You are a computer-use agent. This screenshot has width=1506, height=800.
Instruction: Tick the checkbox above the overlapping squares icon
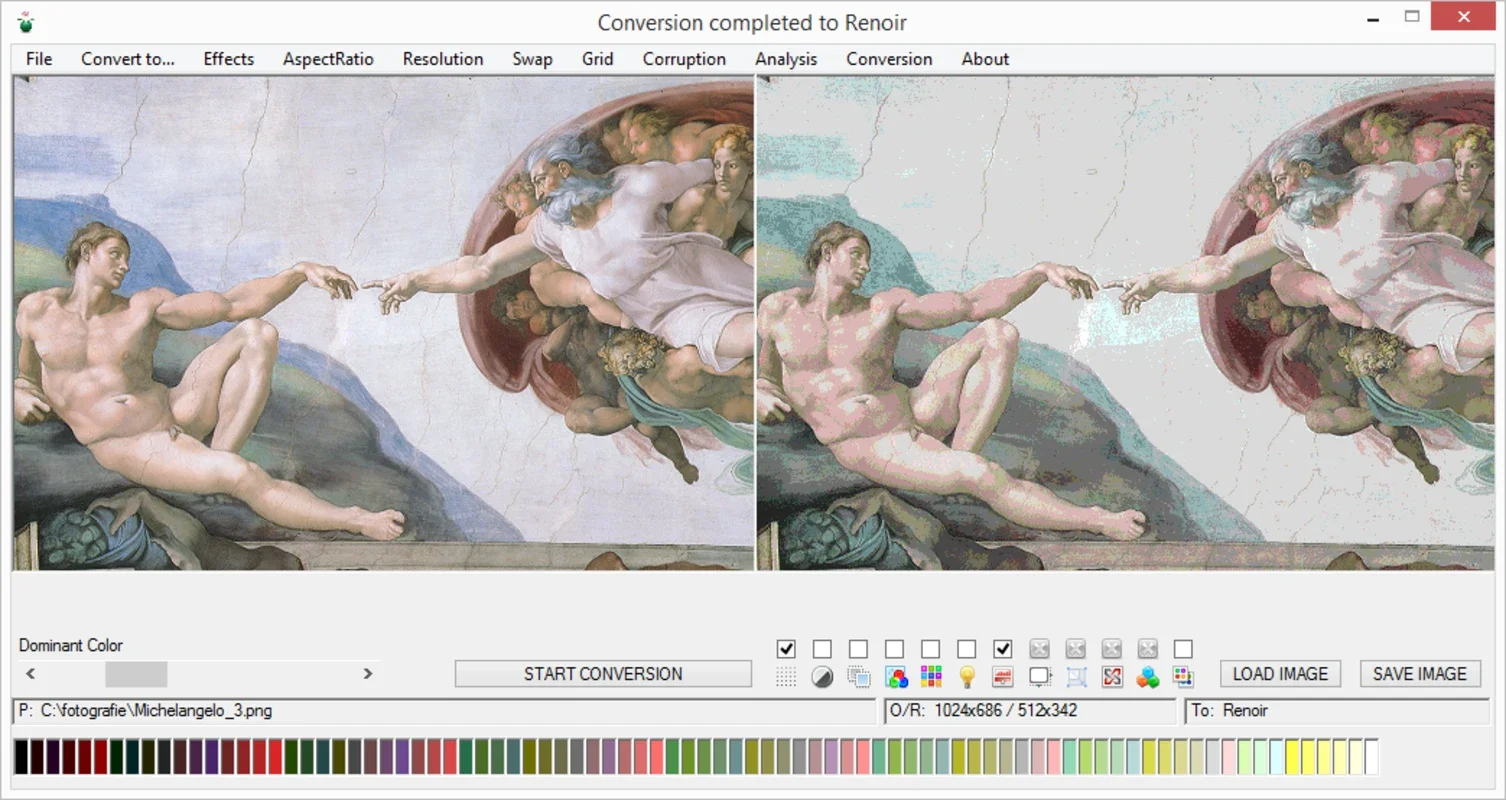pos(858,649)
